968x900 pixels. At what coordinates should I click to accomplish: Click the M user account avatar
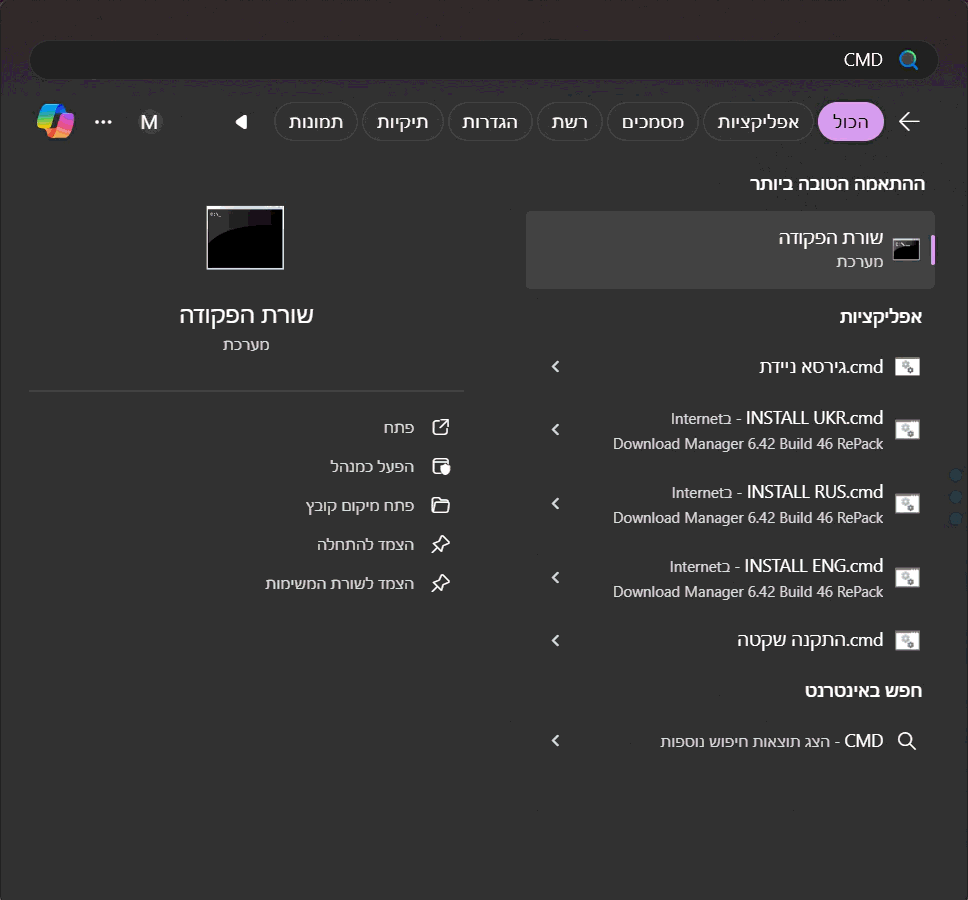point(149,122)
